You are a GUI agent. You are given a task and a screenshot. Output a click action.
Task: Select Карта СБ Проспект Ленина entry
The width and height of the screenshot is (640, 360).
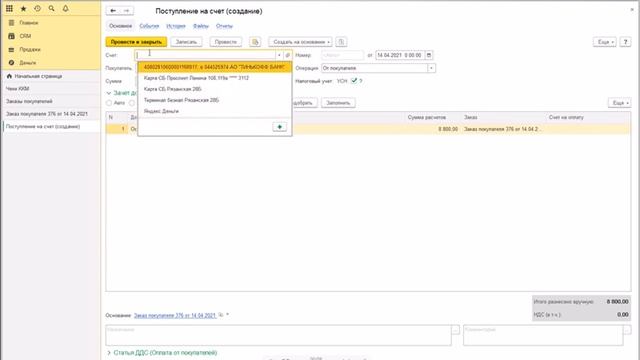215,78
